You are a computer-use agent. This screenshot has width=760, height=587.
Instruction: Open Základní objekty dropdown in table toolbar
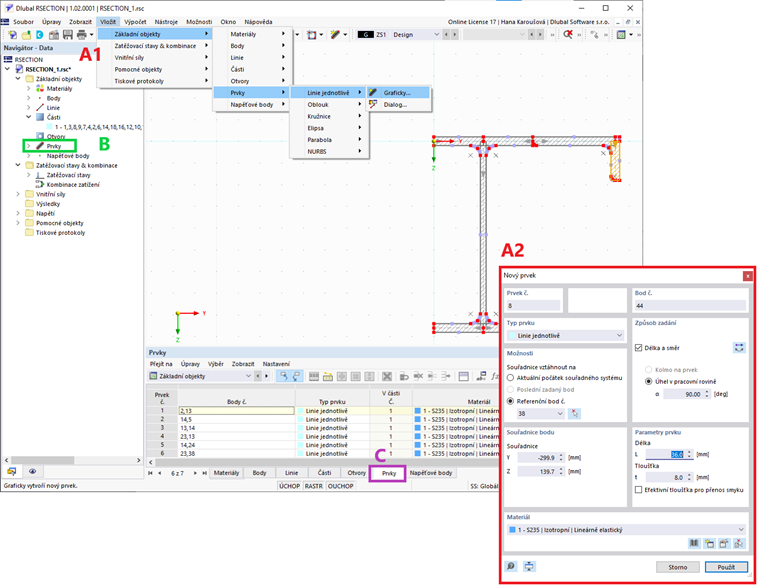point(200,376)
